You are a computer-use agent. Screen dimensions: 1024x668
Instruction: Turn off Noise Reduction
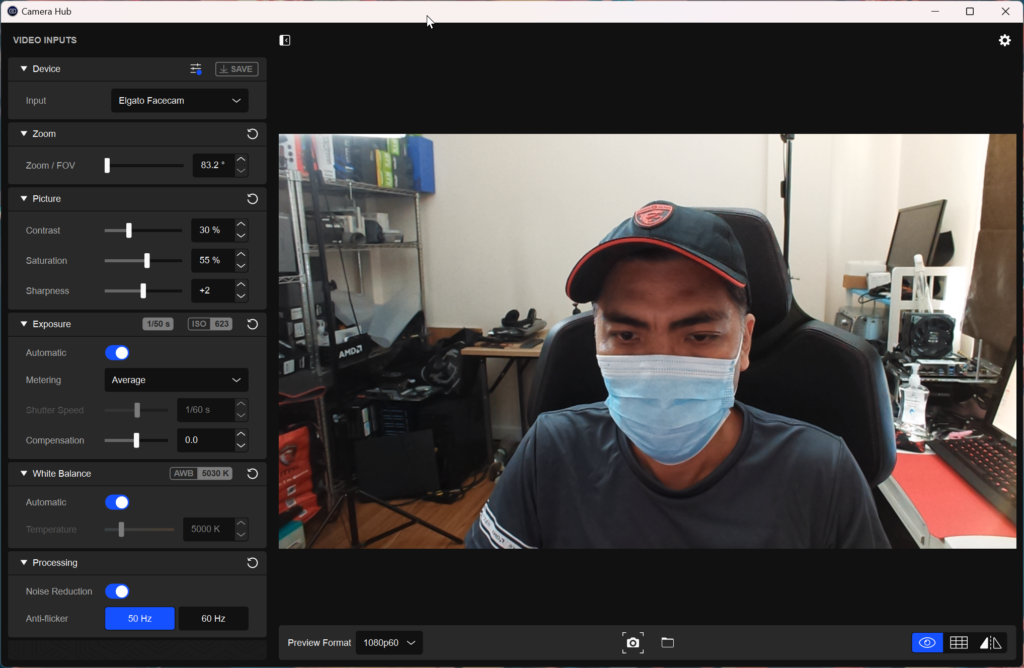point(117,592)
